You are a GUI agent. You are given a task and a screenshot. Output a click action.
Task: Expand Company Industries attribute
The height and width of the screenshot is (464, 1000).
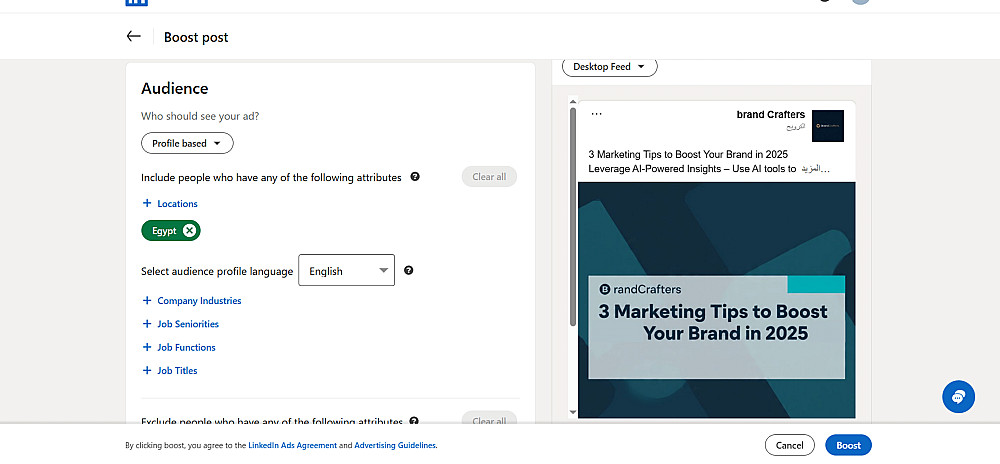[x=198, y=300]
